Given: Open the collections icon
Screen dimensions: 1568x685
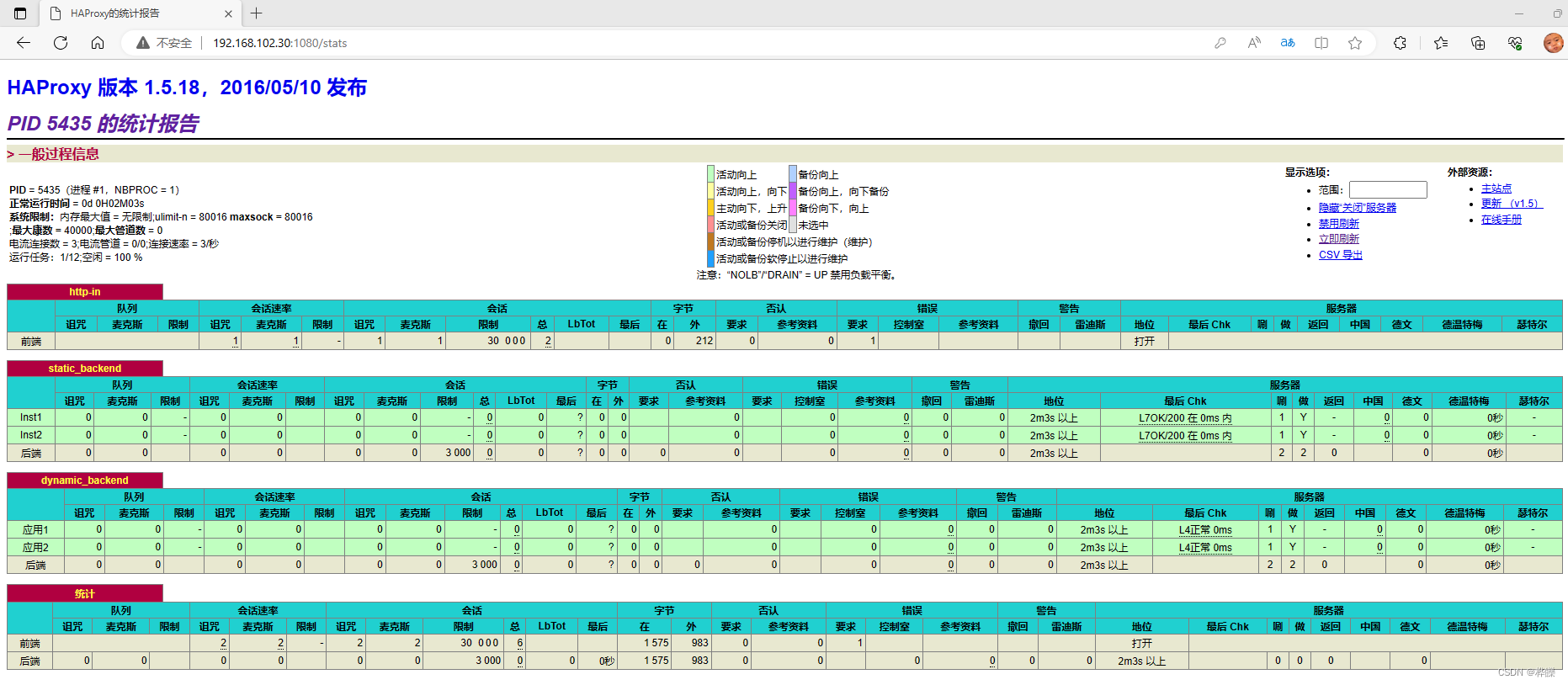Looking at the screenshot, I should coord(1478,43).
